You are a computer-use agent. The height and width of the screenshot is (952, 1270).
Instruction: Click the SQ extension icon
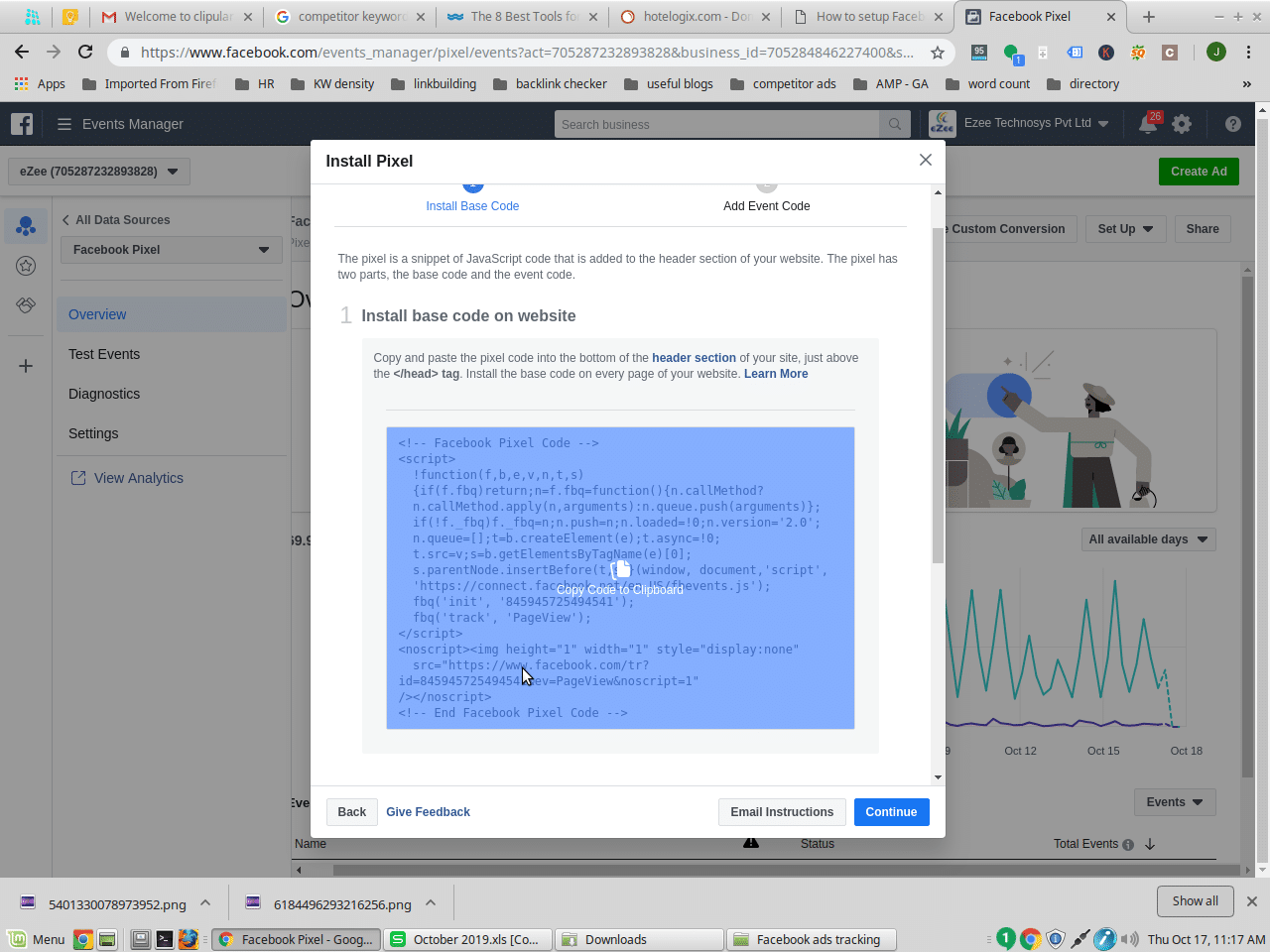(1138, 53)
